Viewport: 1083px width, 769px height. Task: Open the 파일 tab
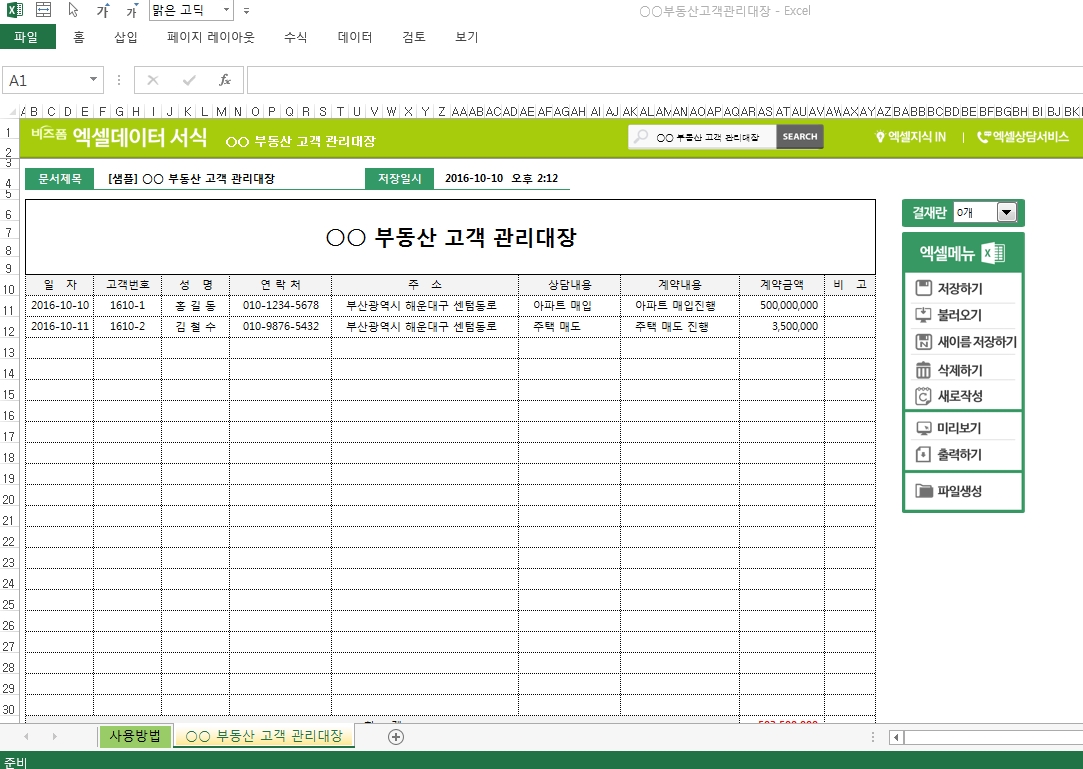point(26,37)
